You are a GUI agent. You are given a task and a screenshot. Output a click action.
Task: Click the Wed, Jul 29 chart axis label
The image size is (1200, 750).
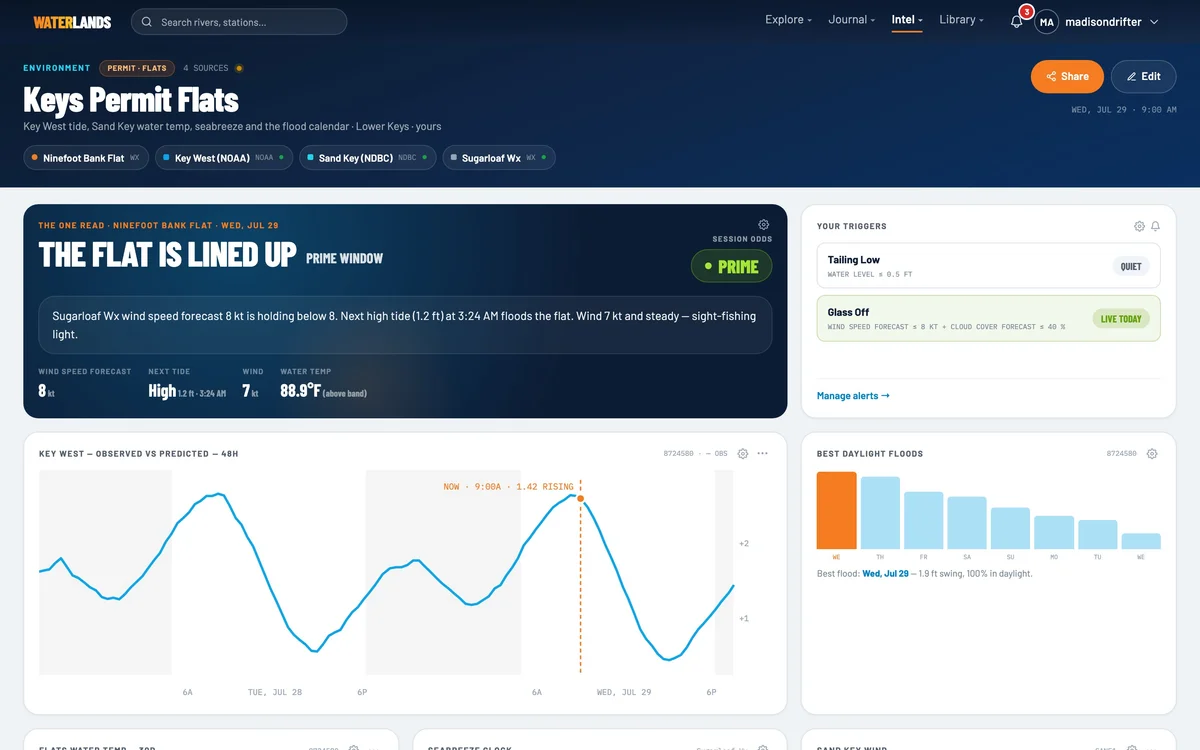(x=624, y=692)
